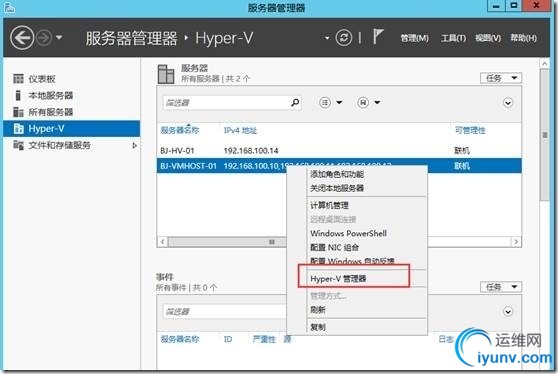Click the refresh icon in the header

[343, 38]
